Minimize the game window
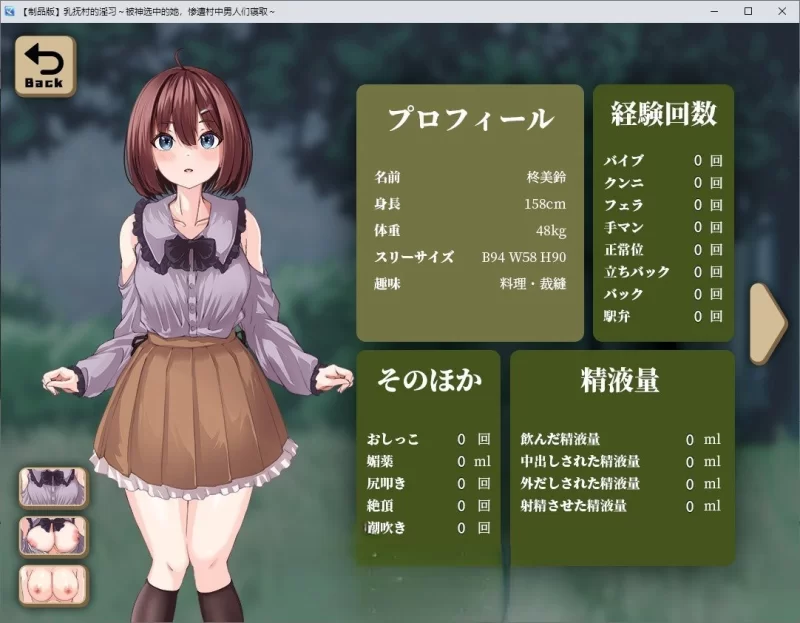This screenshot has height=623, width=800. (x=709, y=11)
